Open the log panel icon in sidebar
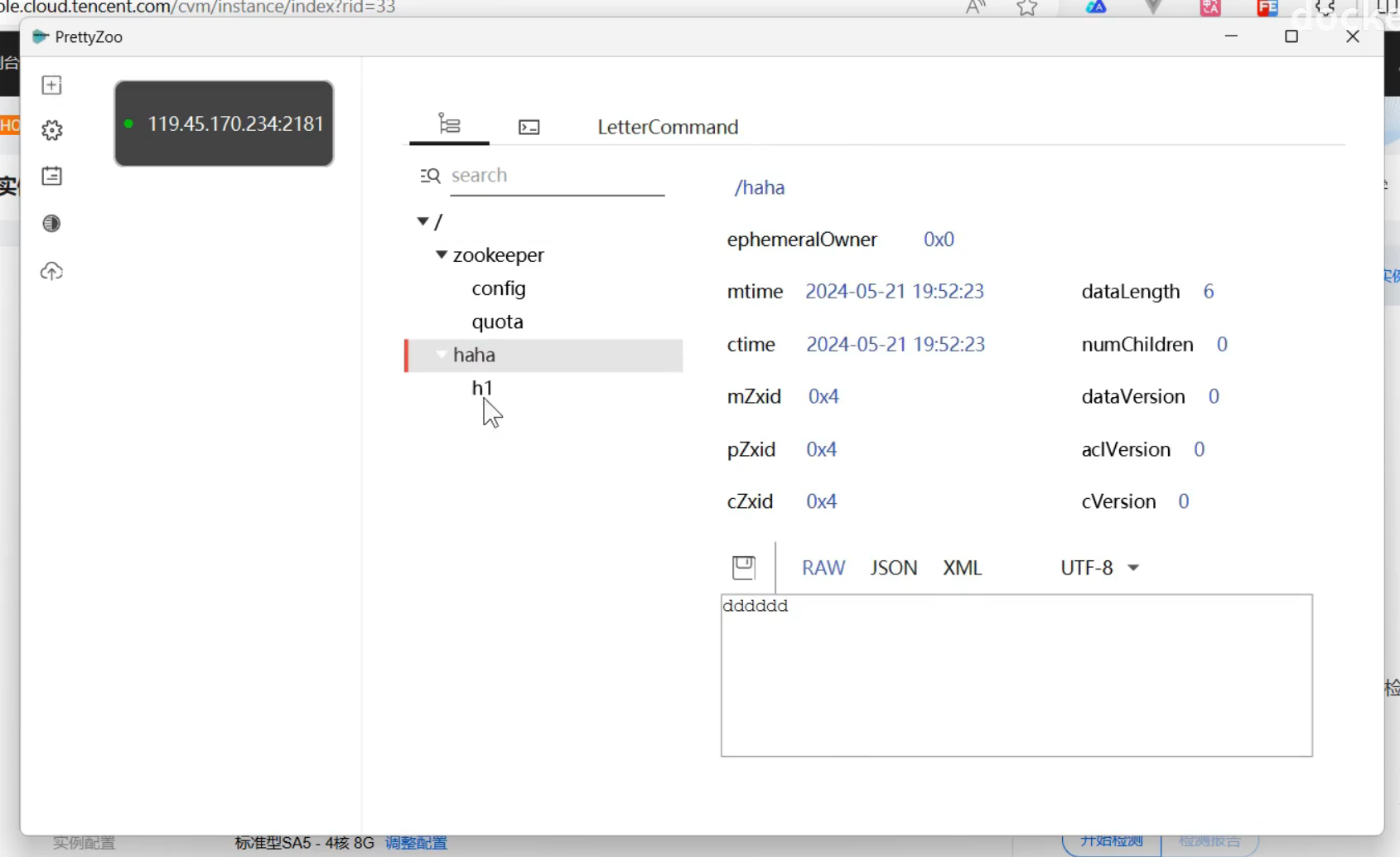Viewport: 1400px width, 857px height. coord(51,176)
